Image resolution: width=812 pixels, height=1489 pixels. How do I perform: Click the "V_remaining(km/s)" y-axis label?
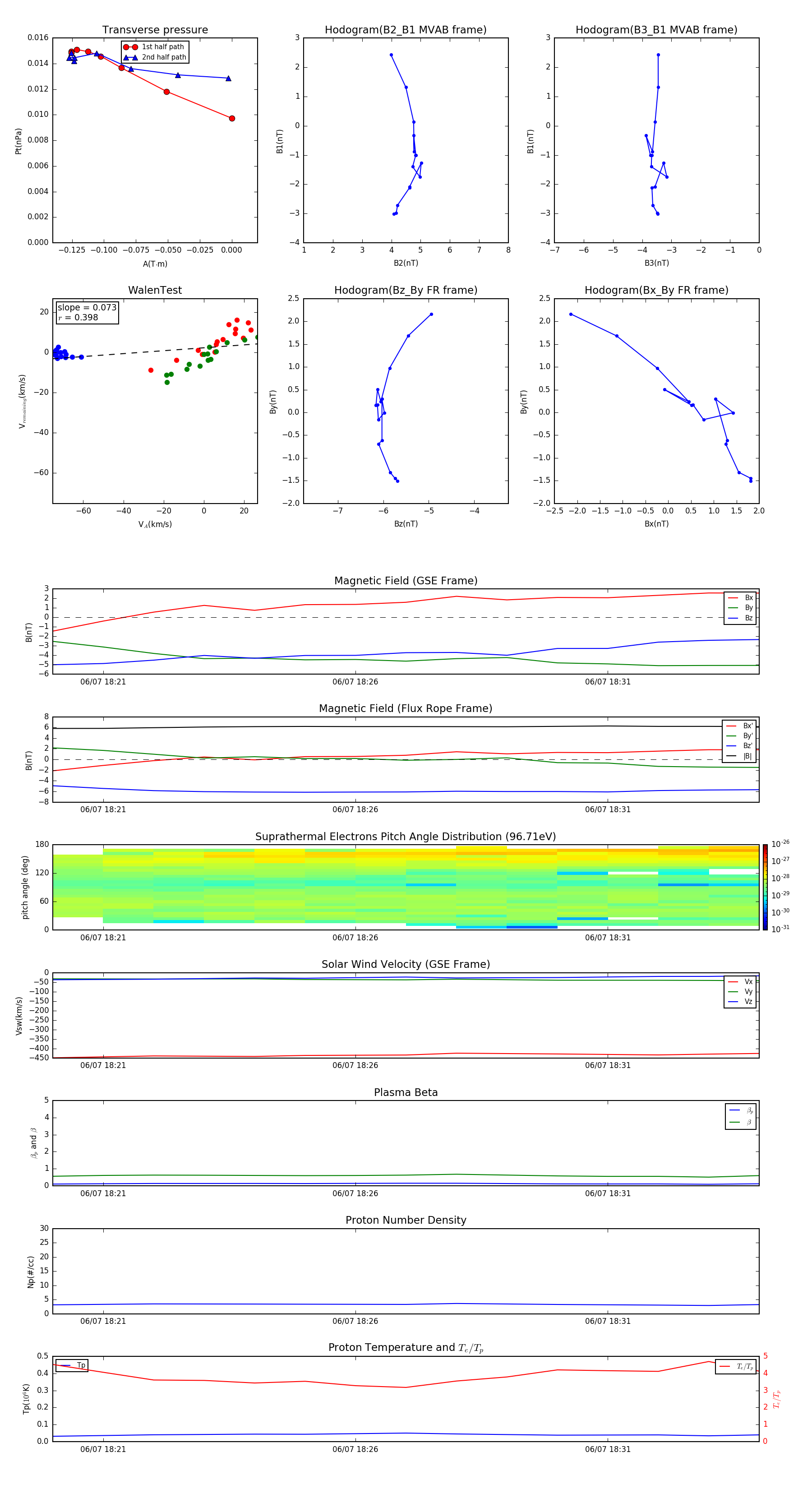coord(22,401)
